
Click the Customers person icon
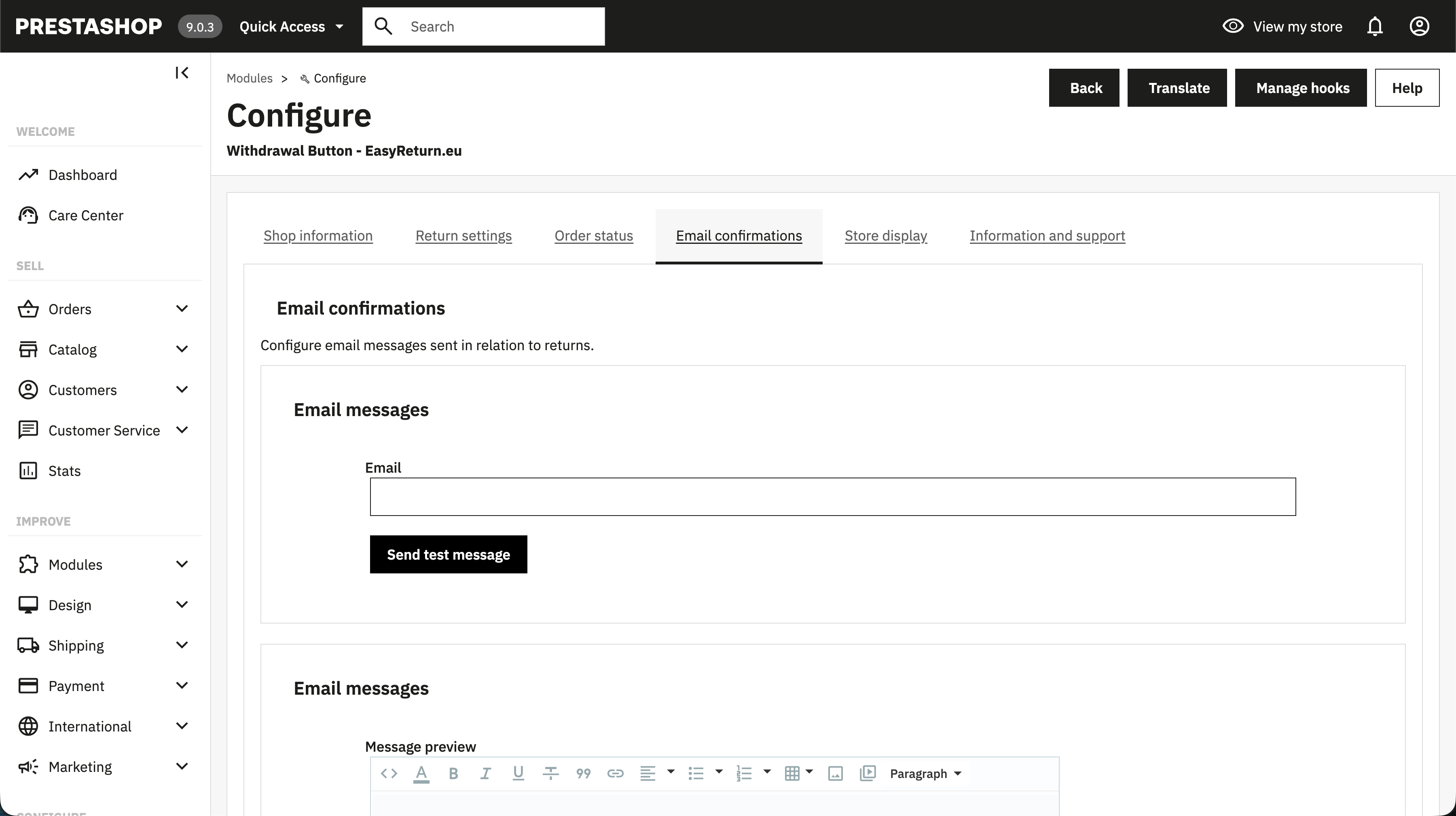(28, 390)
